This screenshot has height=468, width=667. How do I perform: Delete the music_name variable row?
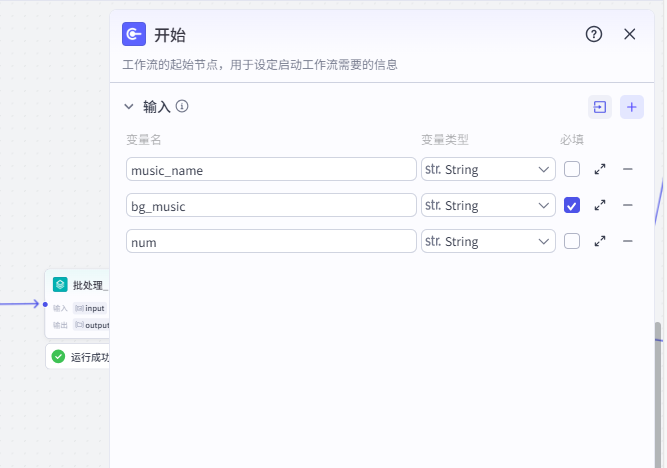pos(628,169)
